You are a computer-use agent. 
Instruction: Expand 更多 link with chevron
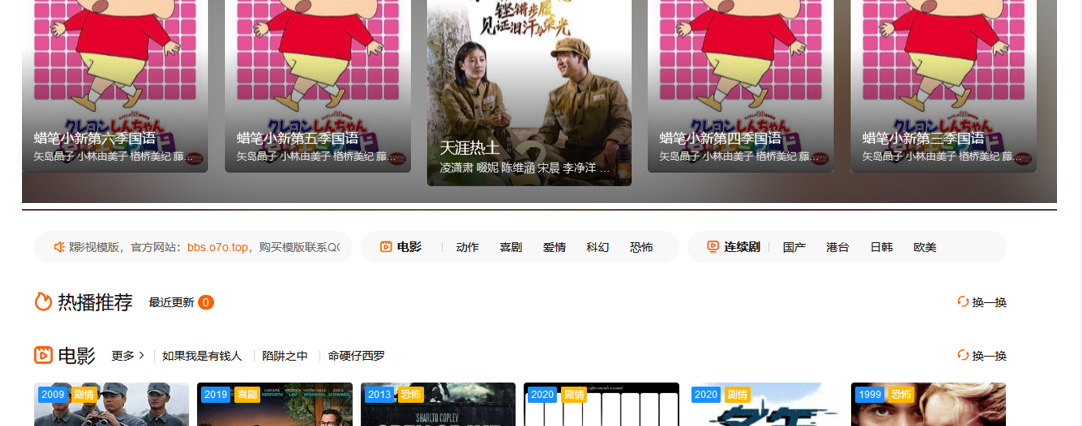pos(128,356)
